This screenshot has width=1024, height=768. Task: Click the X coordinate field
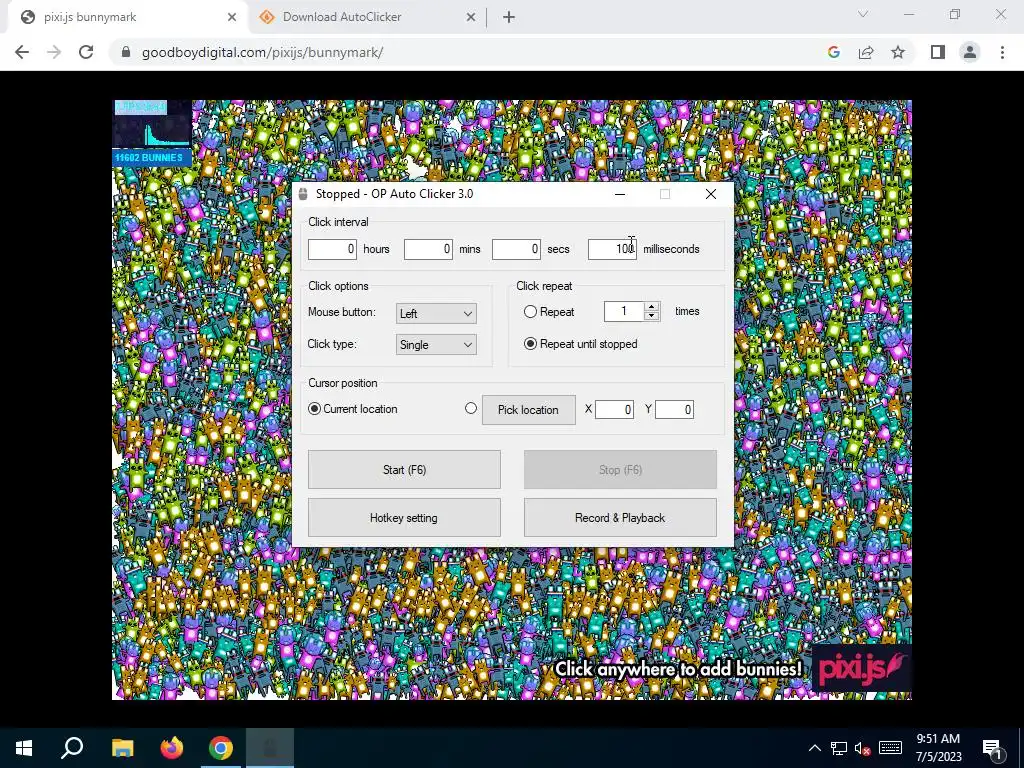[614, 409]
